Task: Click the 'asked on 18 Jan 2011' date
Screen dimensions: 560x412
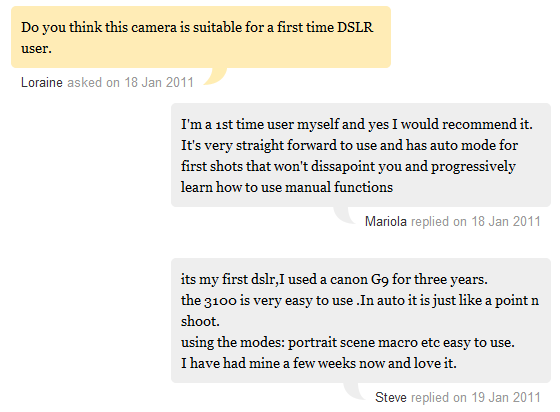Action: point(130,82)
